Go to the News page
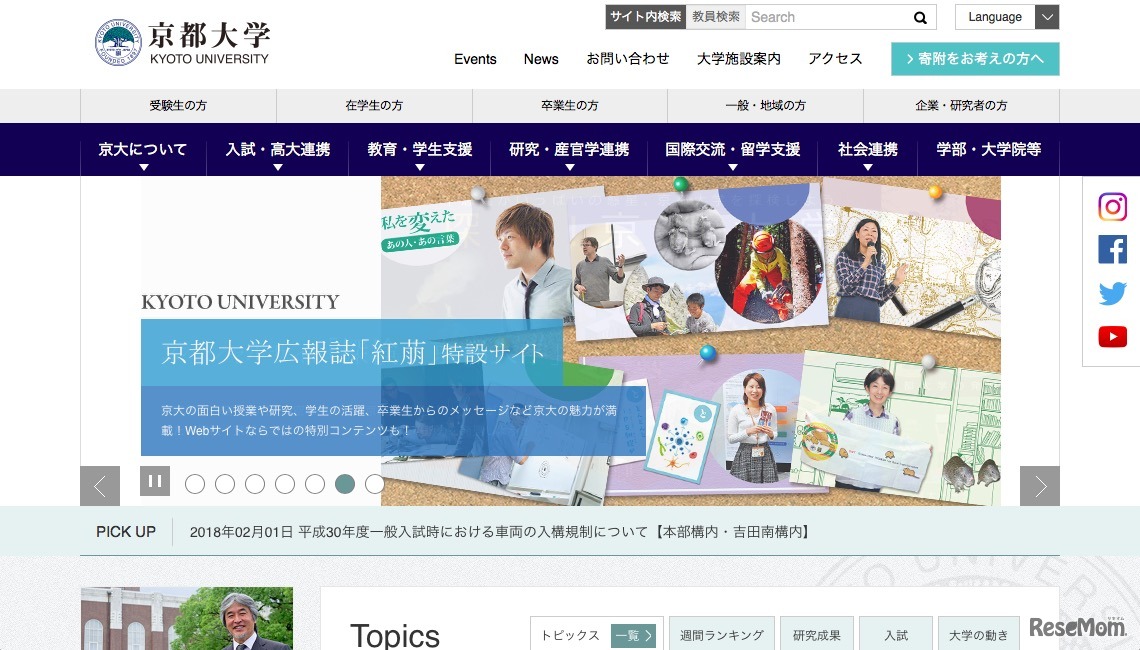This screenshot has height=650, width=1140. click(541, 59)
